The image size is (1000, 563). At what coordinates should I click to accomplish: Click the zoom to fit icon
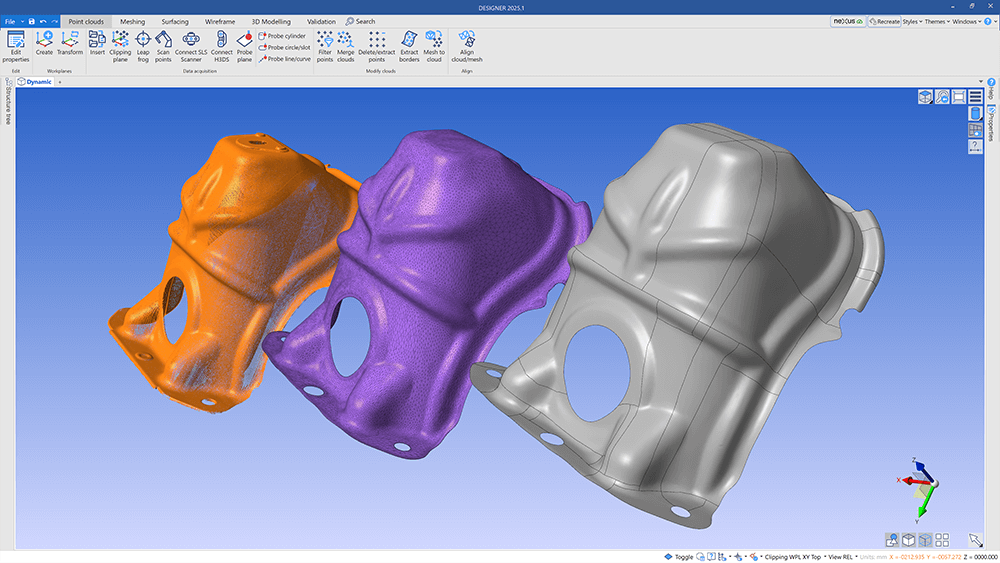pyautogui.click(x=959, y=96)
